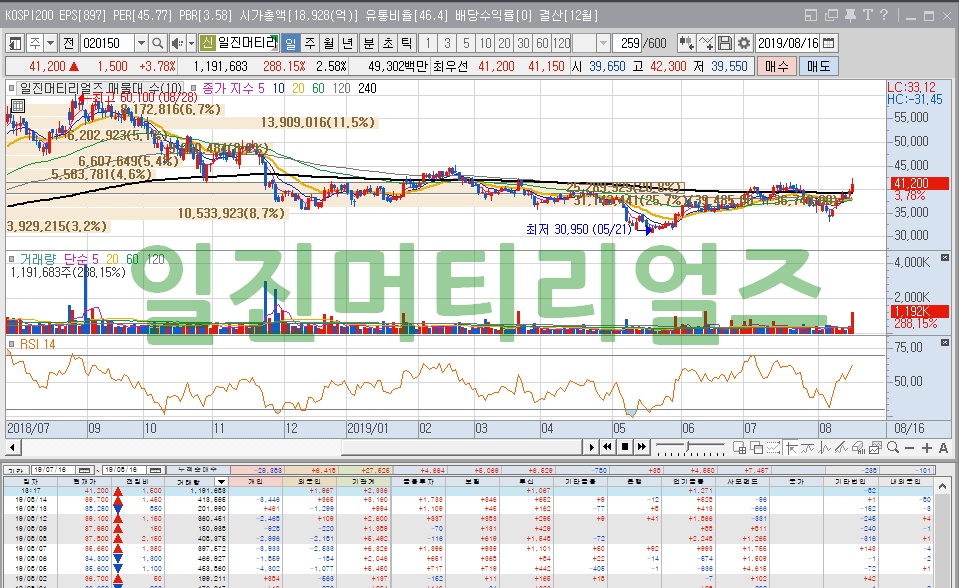The height and width of the screenshot is (588, 959).
Task: Adjust the playback speed slider handle
Action: [x=689, y=446]
